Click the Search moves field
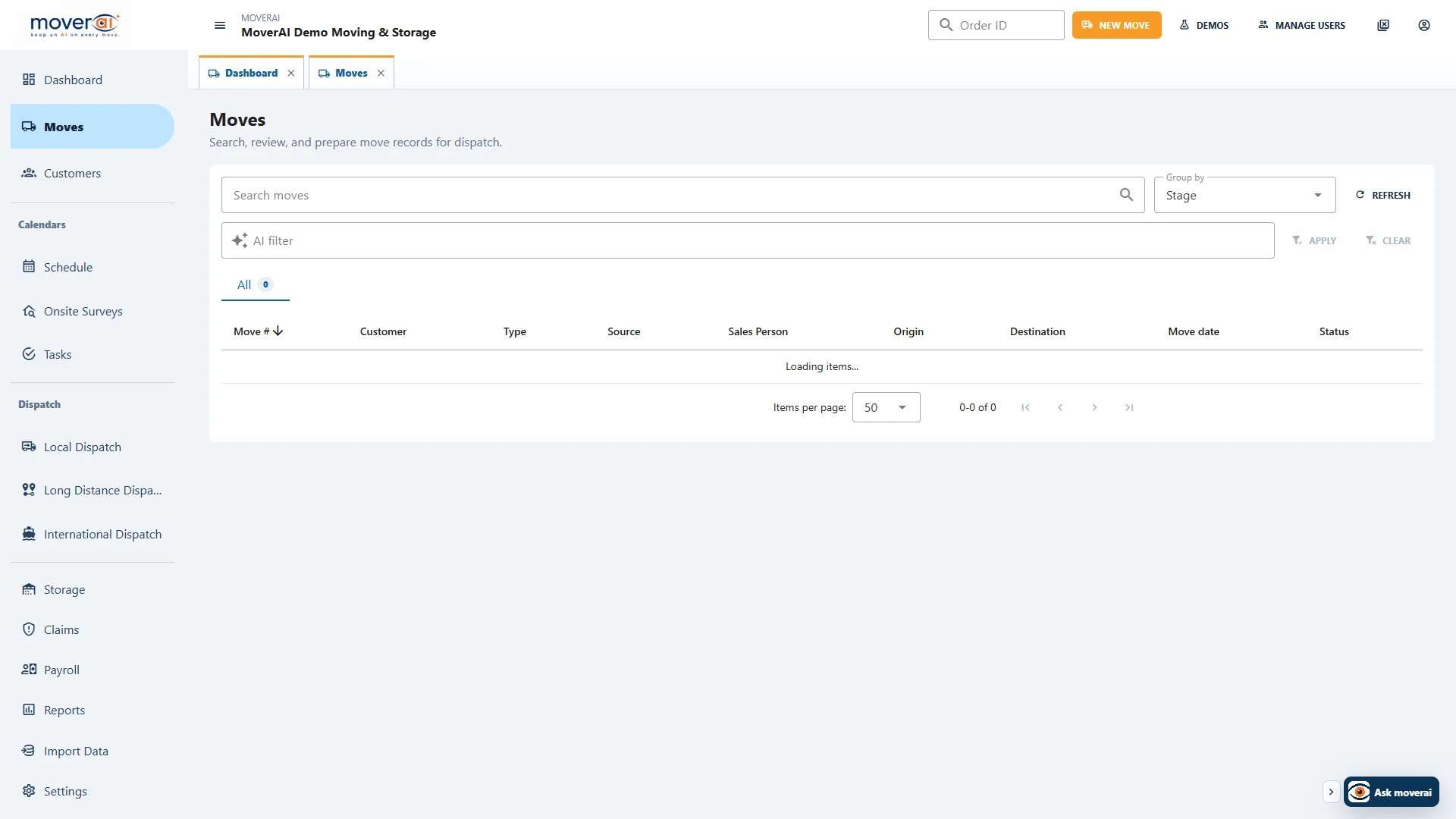This screenshot has width=1456, height=819. pos(682,195)
